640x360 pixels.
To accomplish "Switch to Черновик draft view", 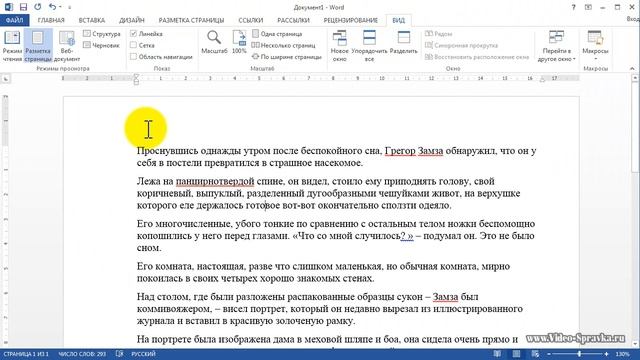I will (x=102, y=45).
